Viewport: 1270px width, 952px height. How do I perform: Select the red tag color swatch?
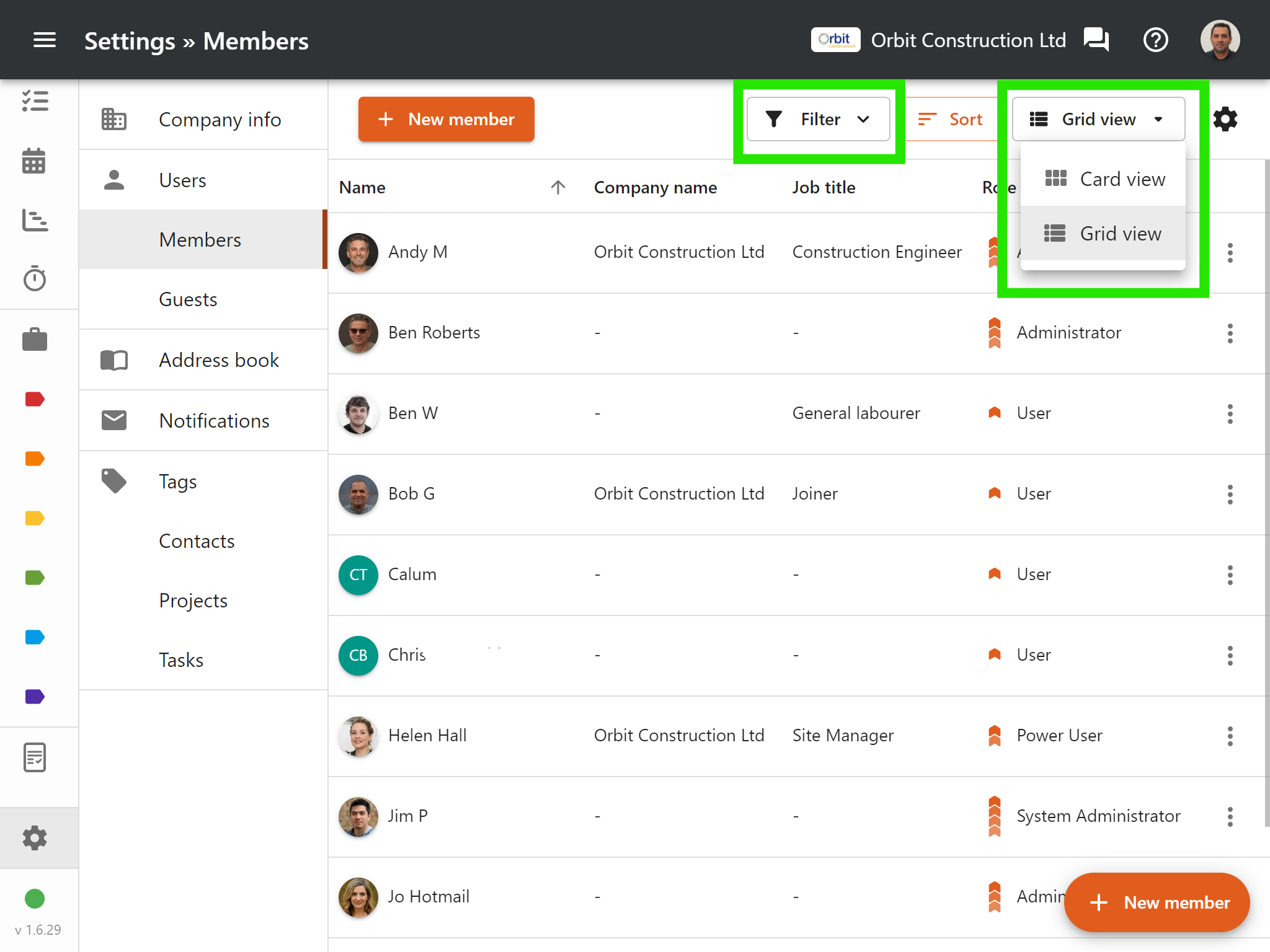(34, 399)
